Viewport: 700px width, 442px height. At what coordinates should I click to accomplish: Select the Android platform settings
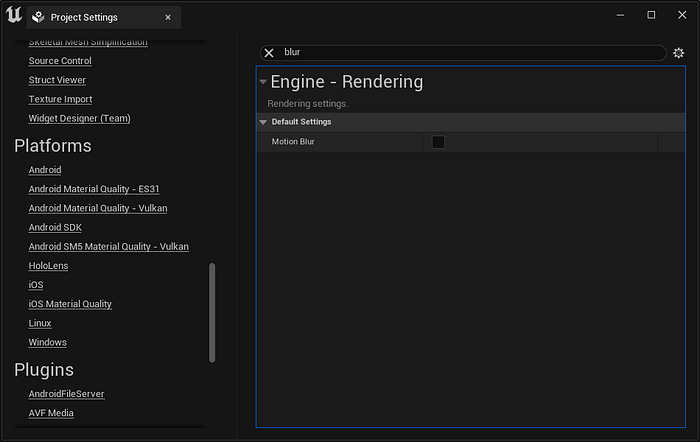click(x=45, y=170)
